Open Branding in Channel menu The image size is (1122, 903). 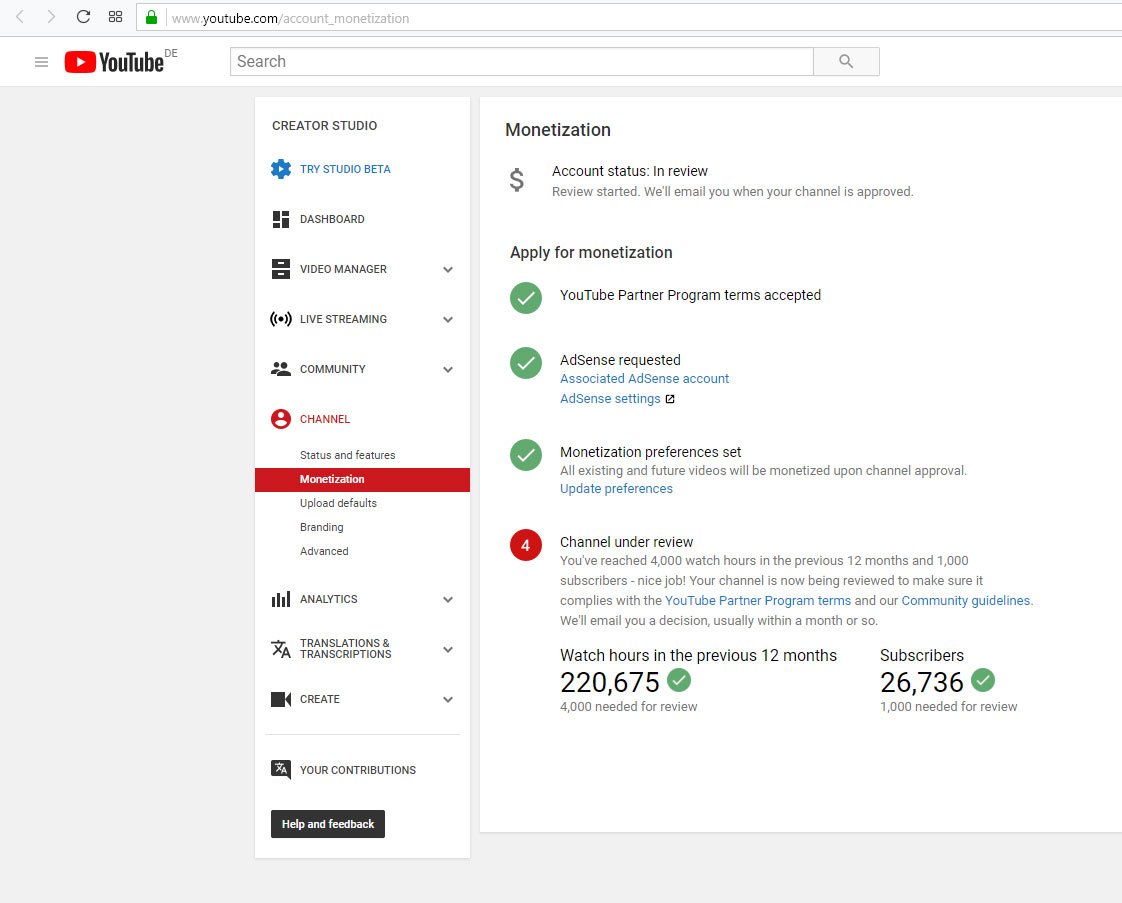point(322,527)
